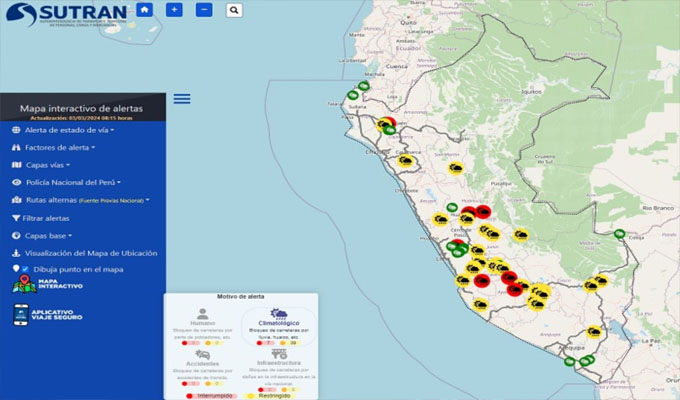The height and width of the screenshot is (400, 680).
Task: Zoom in with the plus button
Action: [174, 10]
